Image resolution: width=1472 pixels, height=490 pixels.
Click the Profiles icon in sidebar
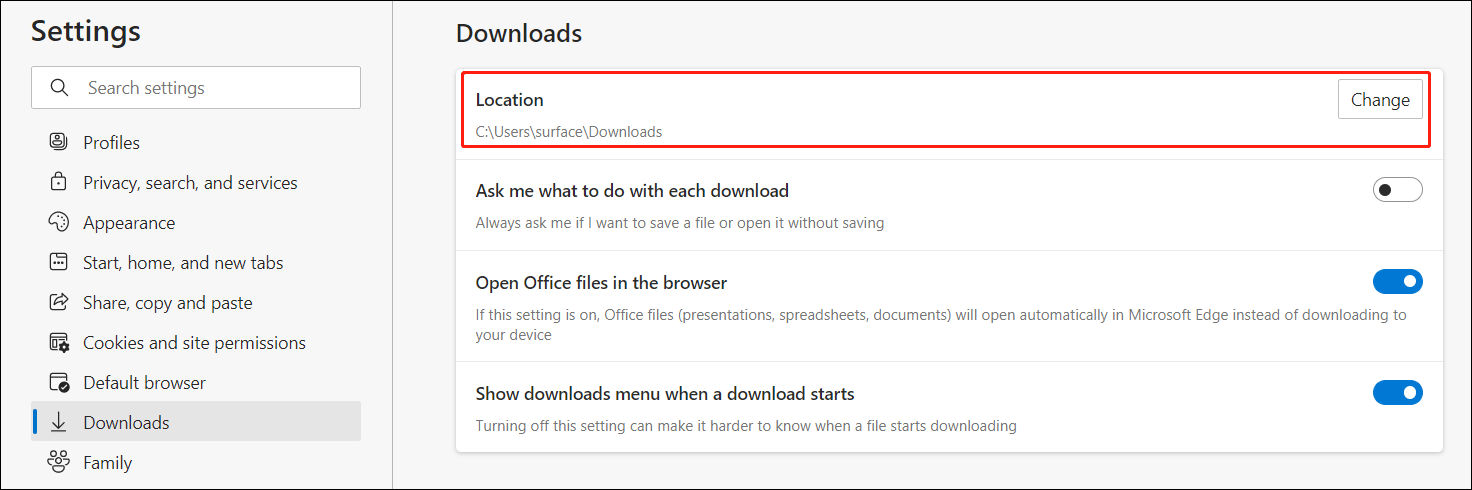coord(58,142)
